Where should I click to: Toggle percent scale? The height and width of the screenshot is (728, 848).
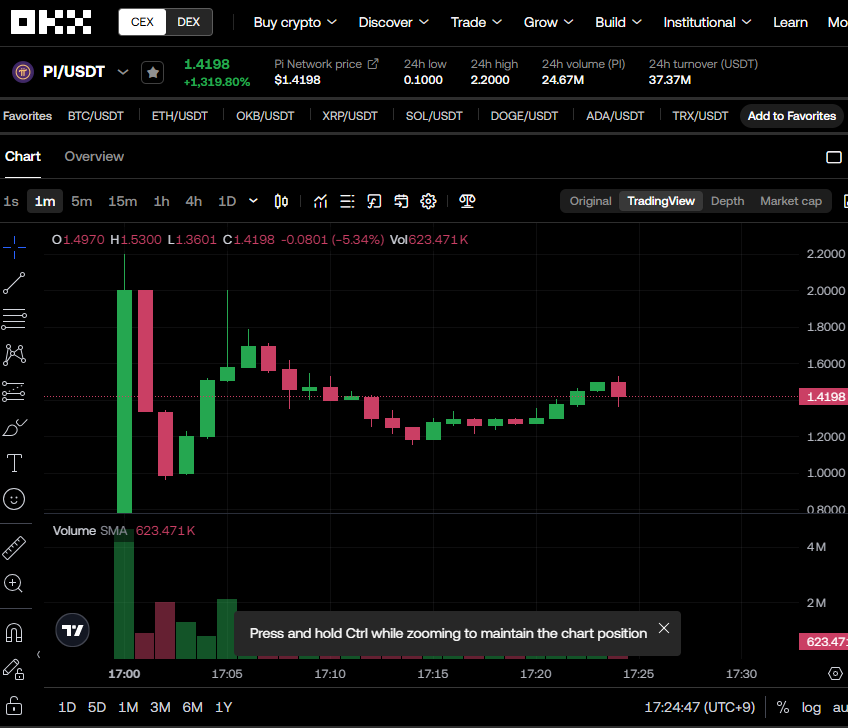[783, 707]
